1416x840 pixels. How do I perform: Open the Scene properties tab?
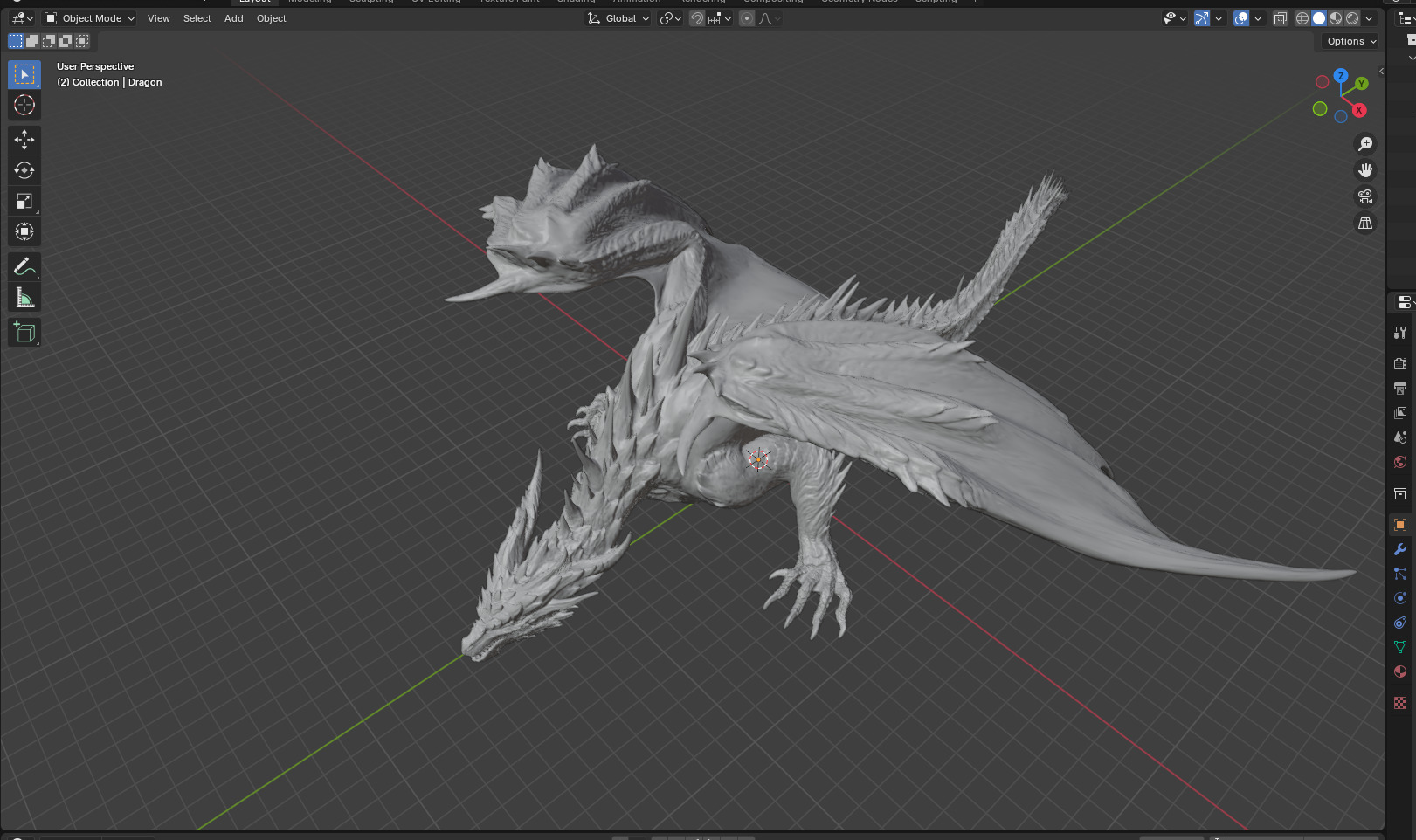(x=1400, y=437)
